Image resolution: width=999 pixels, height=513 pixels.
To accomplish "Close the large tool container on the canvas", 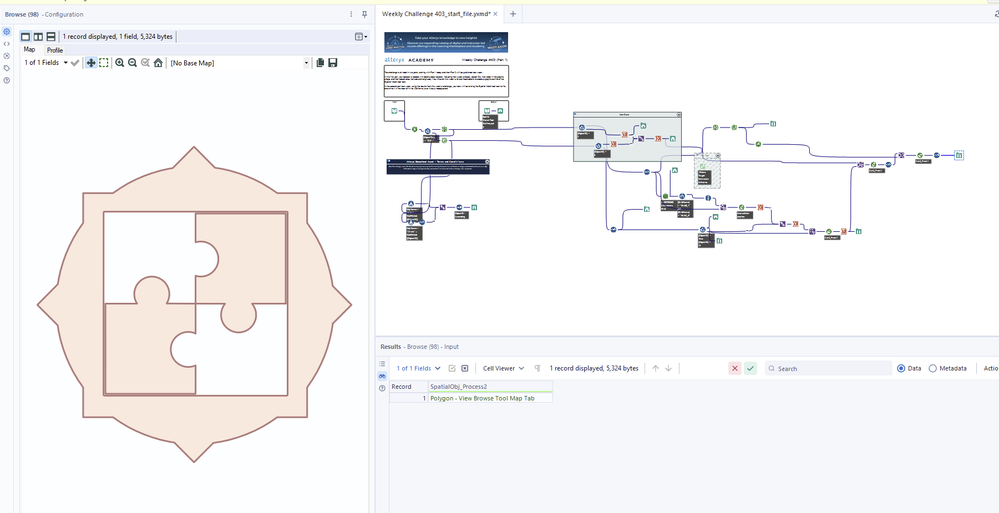I will (x=678, y=115).
